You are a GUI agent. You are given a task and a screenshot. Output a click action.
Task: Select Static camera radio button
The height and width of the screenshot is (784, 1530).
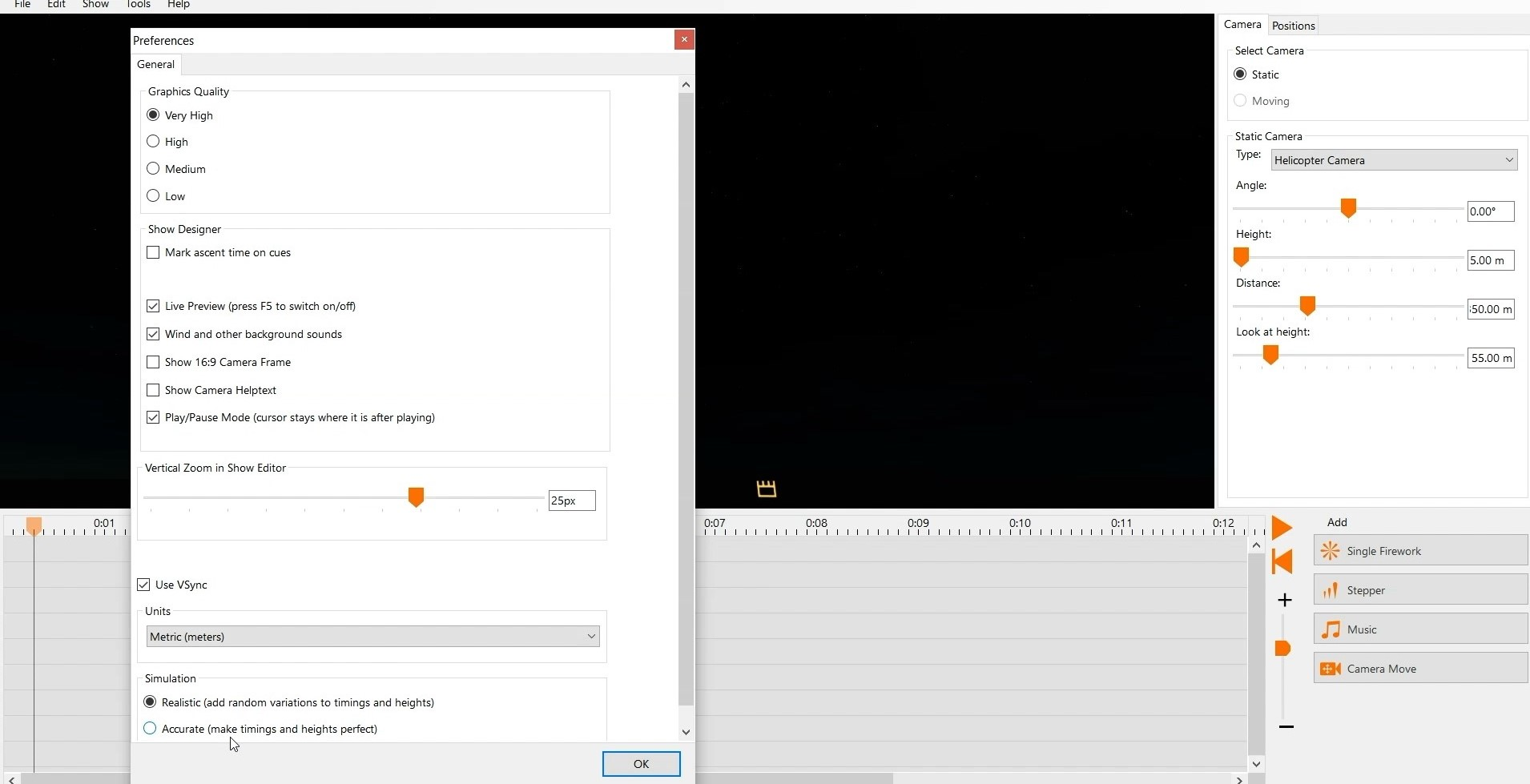coord(1241,74)
